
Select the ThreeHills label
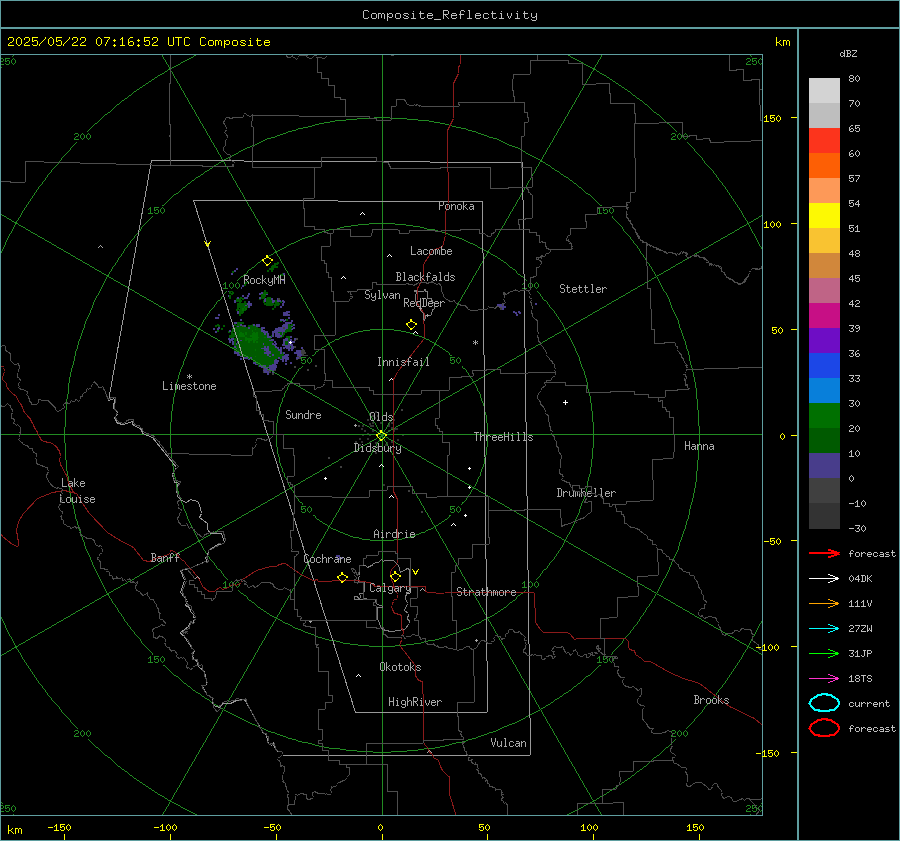503,437
